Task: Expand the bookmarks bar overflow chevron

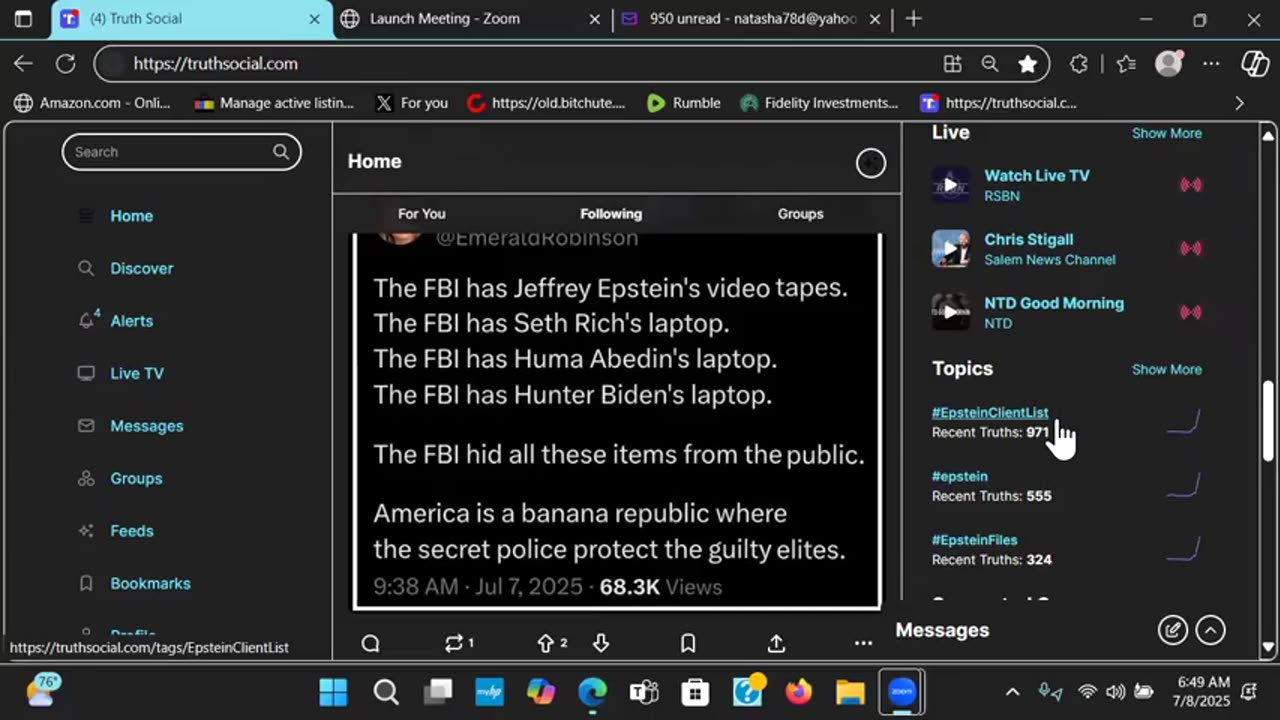Action: [x=1240, y=103]
